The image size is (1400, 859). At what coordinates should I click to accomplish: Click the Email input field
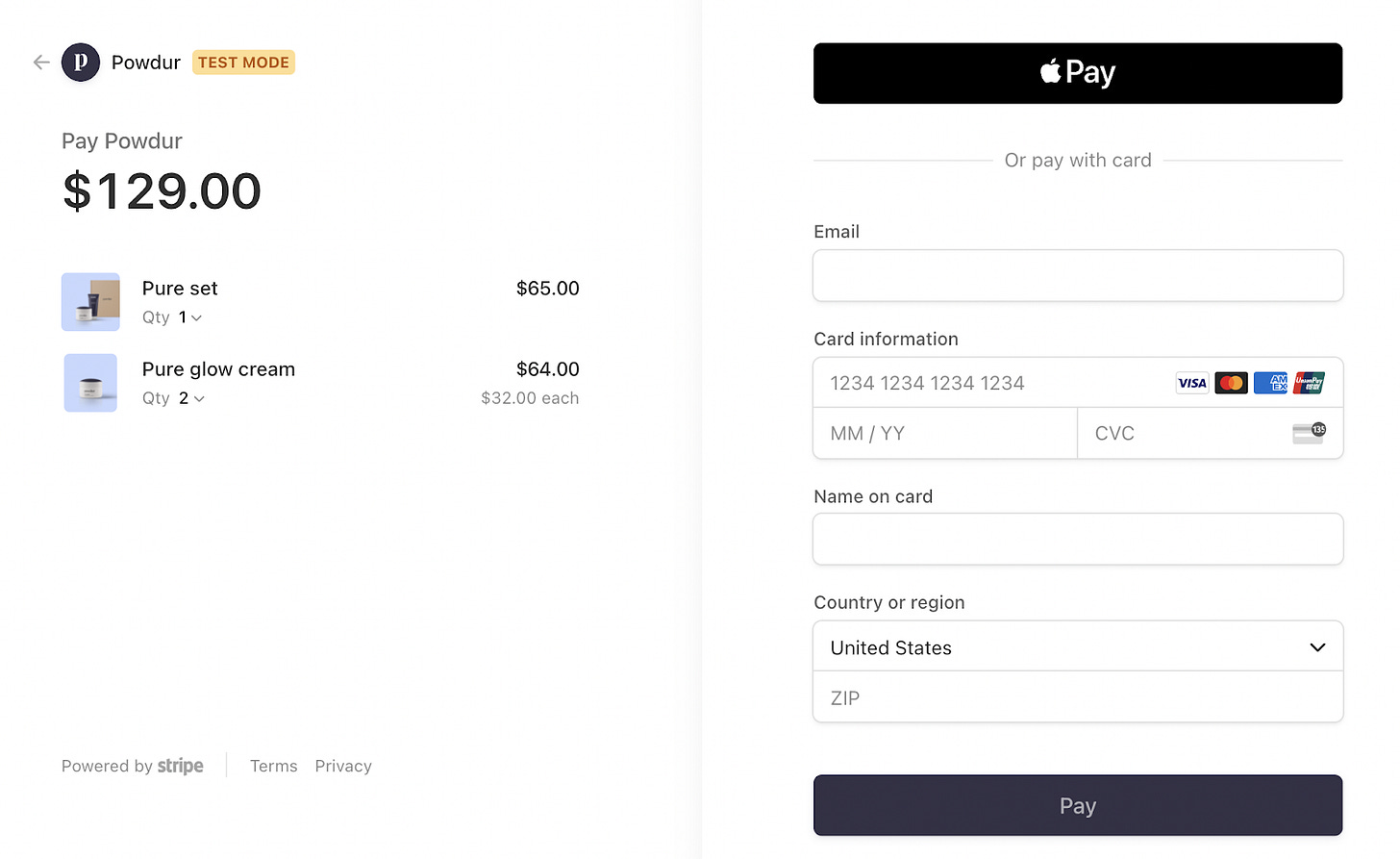pos(1078,276)
